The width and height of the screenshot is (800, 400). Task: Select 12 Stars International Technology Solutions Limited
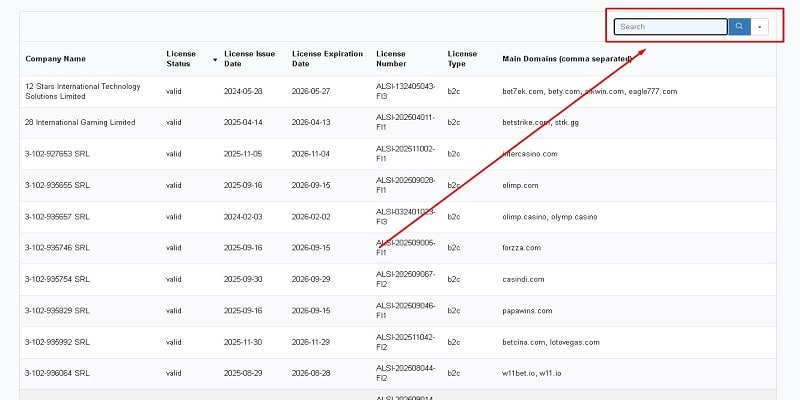pyautogui.click(x=83, y=91)
